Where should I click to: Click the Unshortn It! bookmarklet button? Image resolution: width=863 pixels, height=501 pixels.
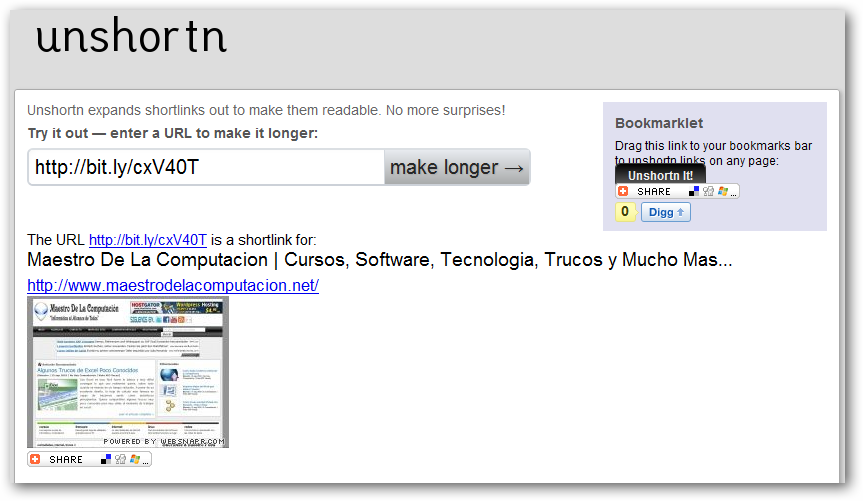coord(660,174)
